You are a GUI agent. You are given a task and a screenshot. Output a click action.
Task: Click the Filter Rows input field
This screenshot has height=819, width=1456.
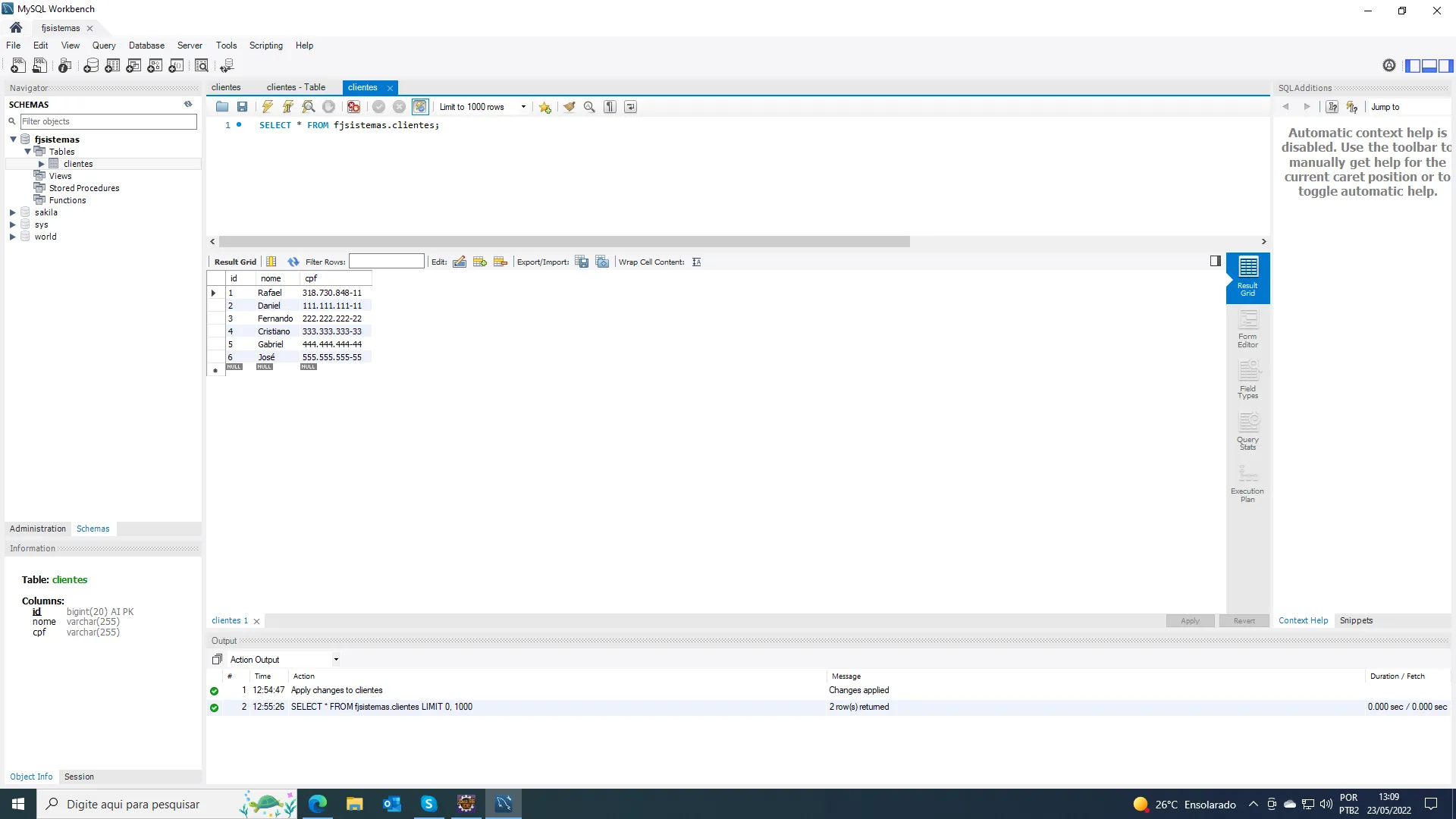386,262
